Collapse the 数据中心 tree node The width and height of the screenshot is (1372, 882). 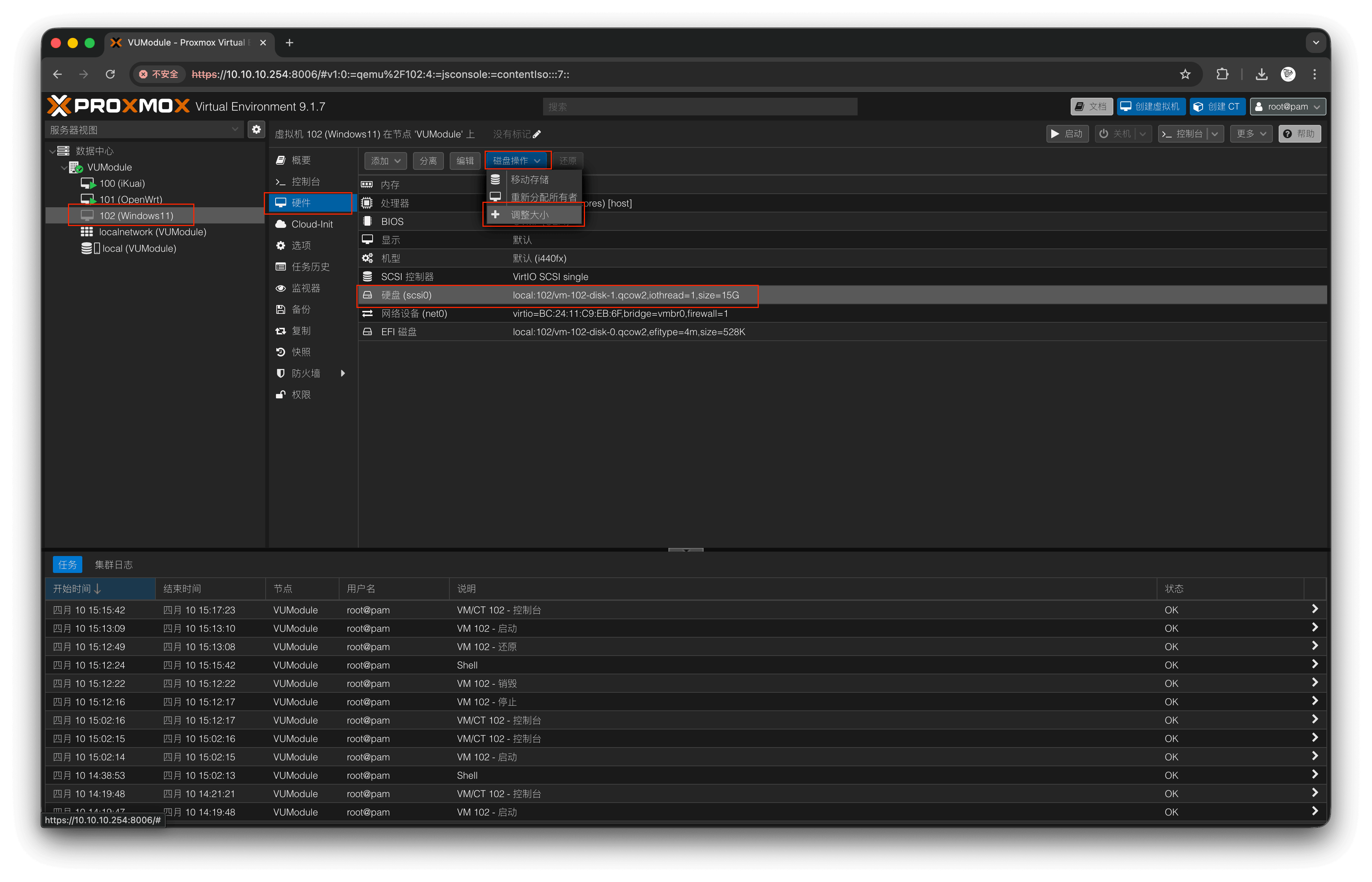pos(53,151)
